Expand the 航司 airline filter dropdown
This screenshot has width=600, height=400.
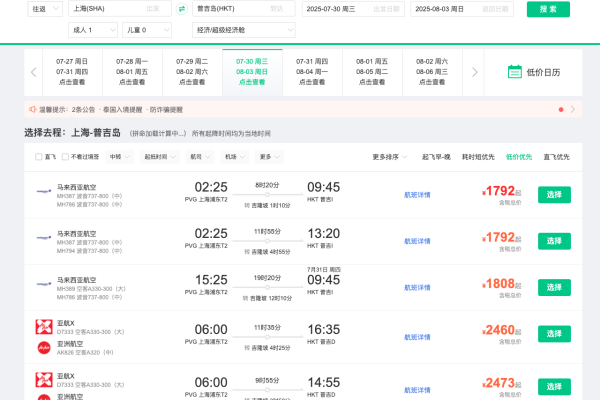(200, 157)
